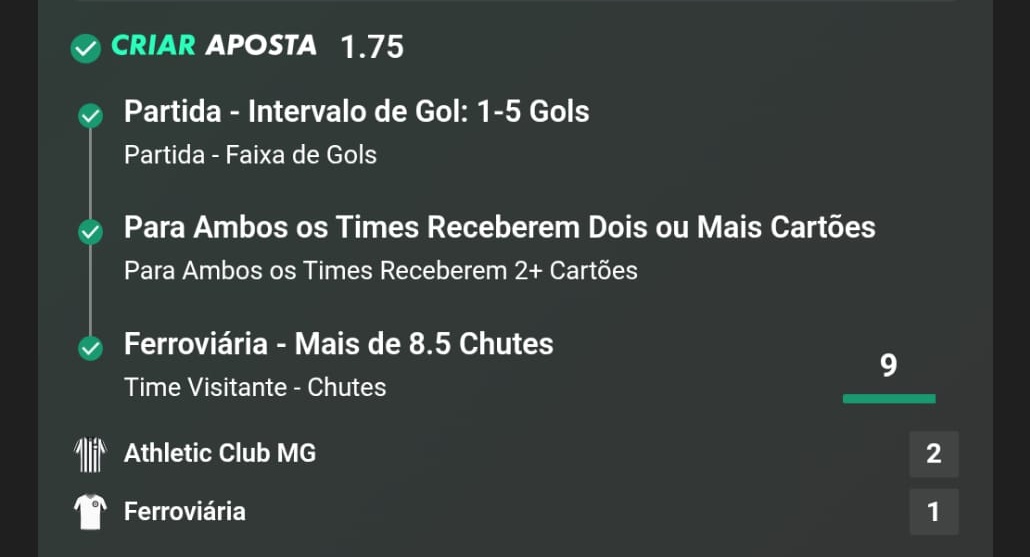
Task: Click the check icon beside Receberem Dois ou Mais Cartões
Action: [x=91, y=232]
